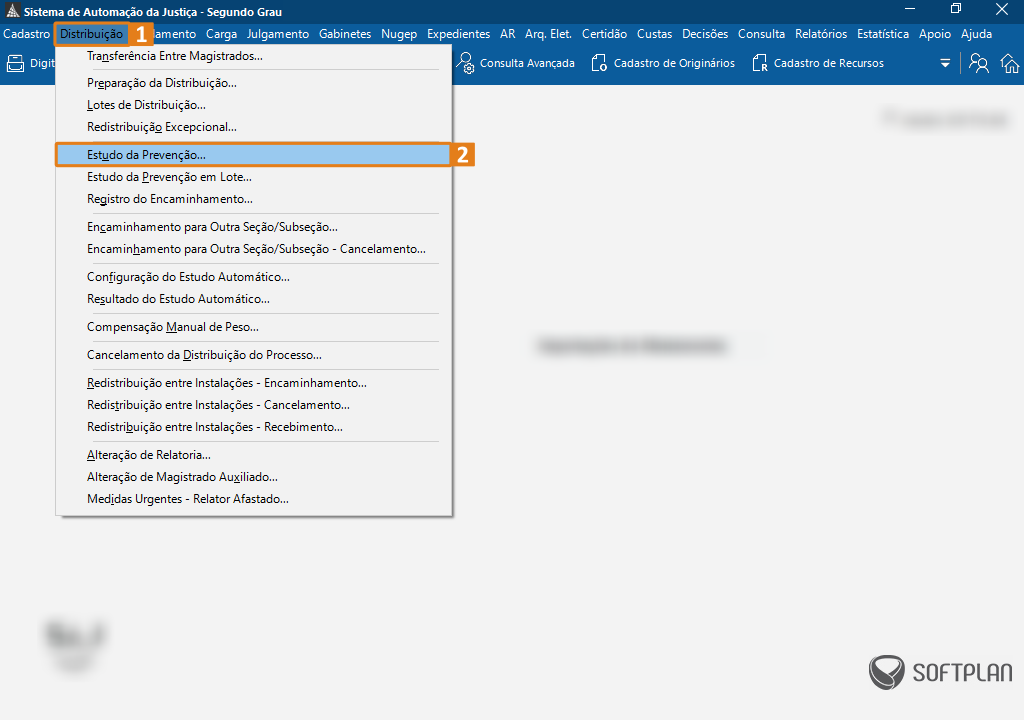Open the Decisões menu
The width and height of the screenshot is (1024, 720).
(705, 34)
